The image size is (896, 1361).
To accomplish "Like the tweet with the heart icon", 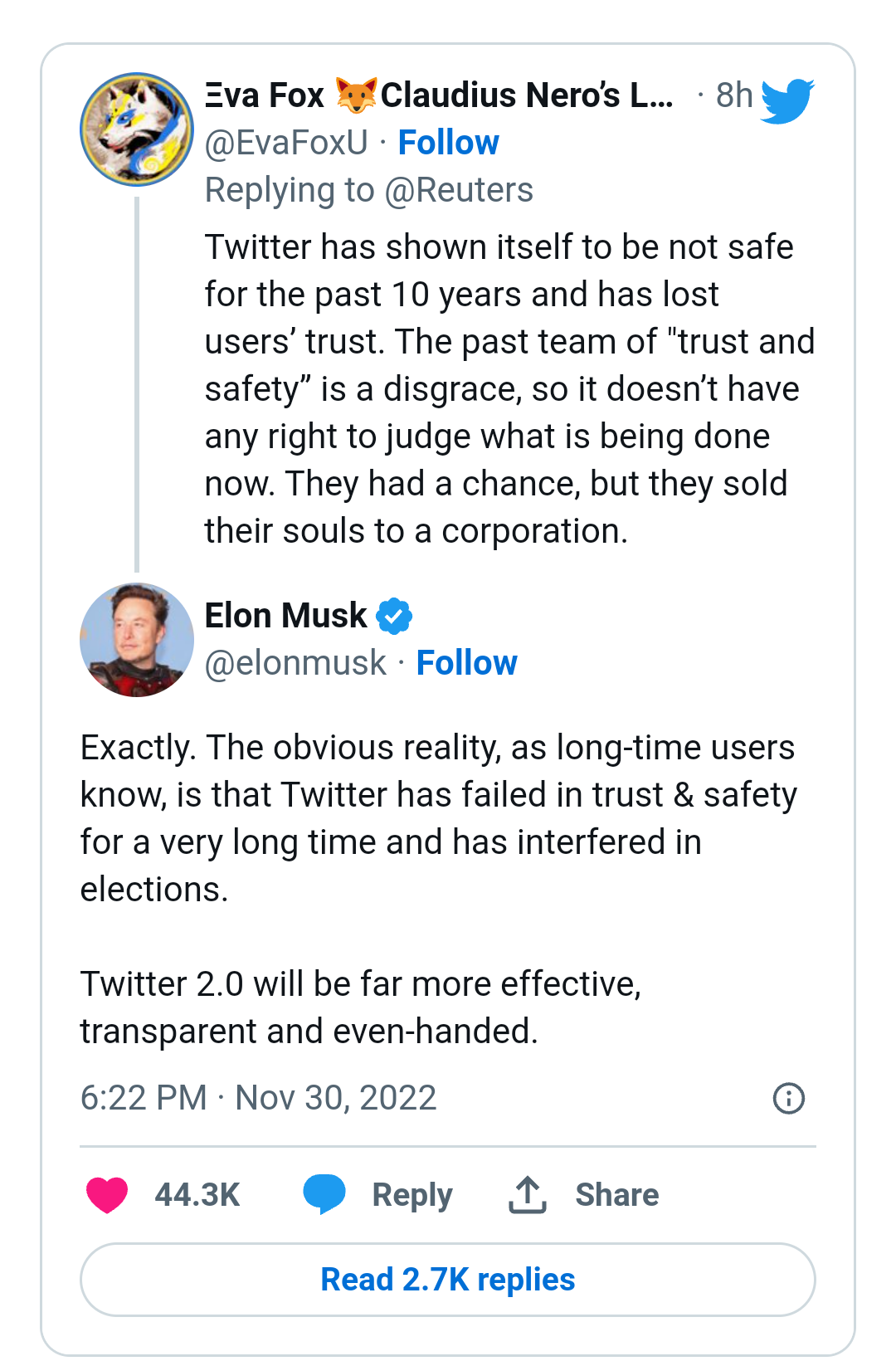I will tap(107, 1195).
